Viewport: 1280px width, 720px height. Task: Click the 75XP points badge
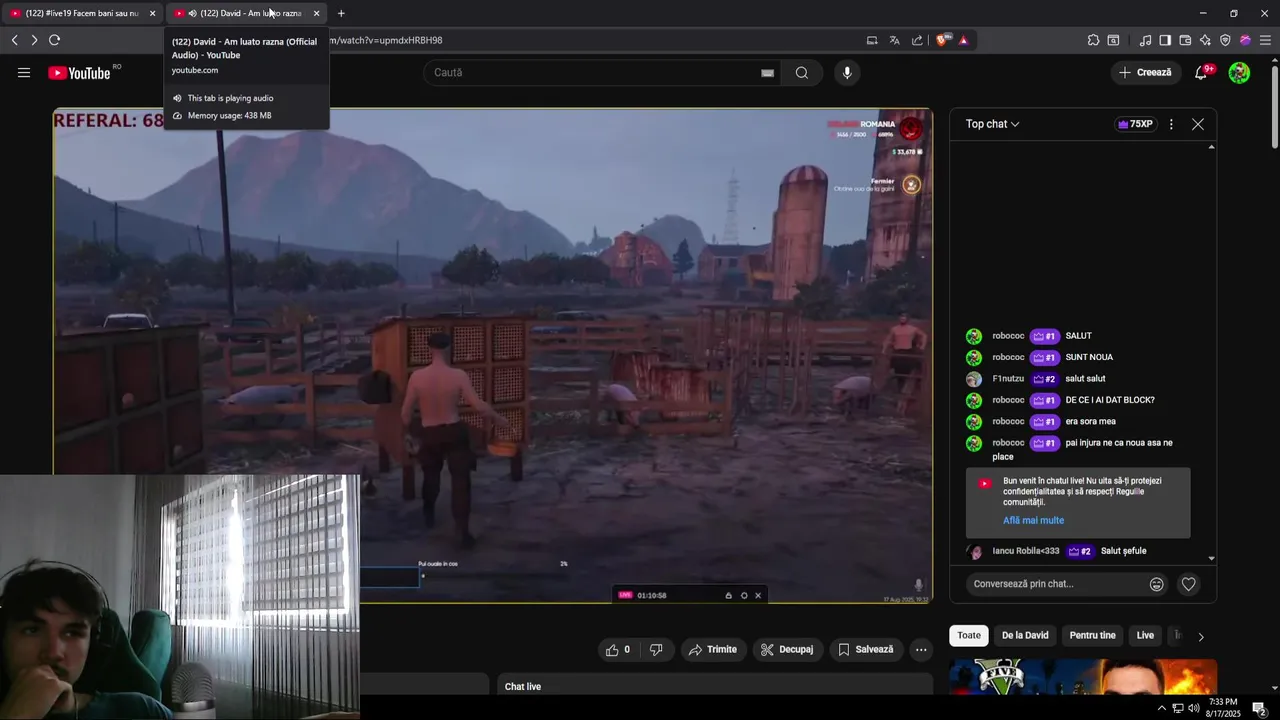point(1135,124)
